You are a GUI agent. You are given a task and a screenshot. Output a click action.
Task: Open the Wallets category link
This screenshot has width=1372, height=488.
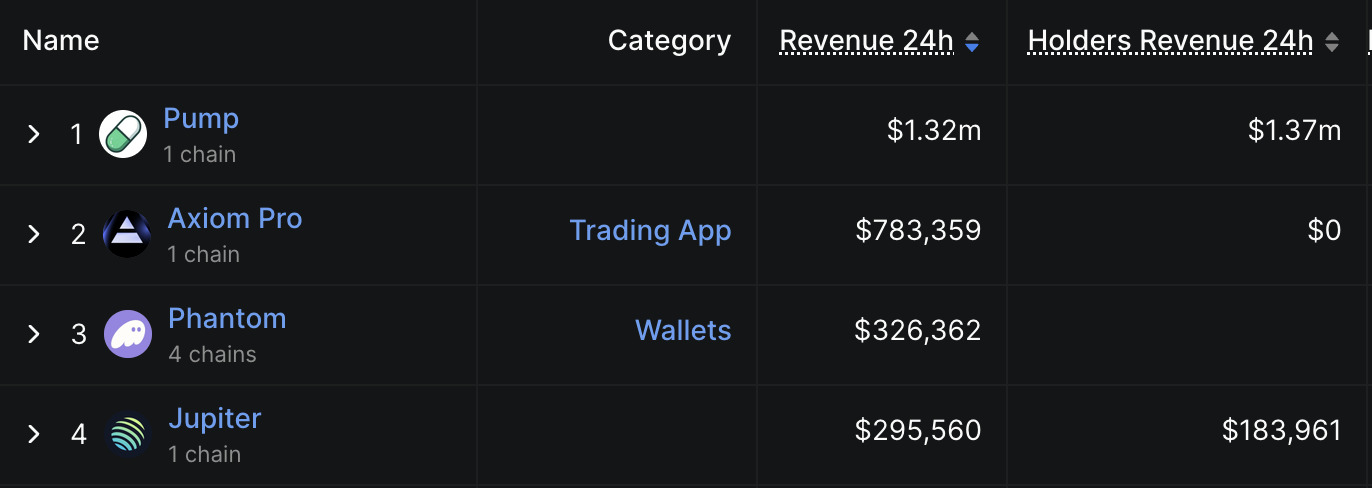pyautogui.click(x=683, y=330)
